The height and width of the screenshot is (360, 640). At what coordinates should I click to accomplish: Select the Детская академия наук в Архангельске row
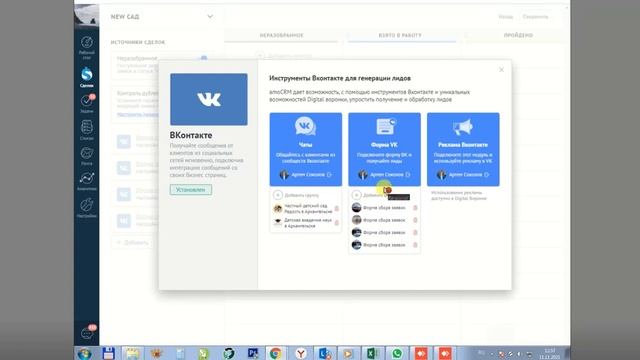tap(305, 223)
